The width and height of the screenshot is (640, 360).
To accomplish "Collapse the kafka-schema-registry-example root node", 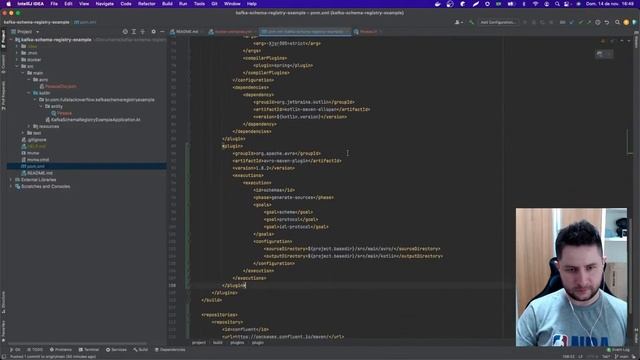I will (x=11, y=40).
